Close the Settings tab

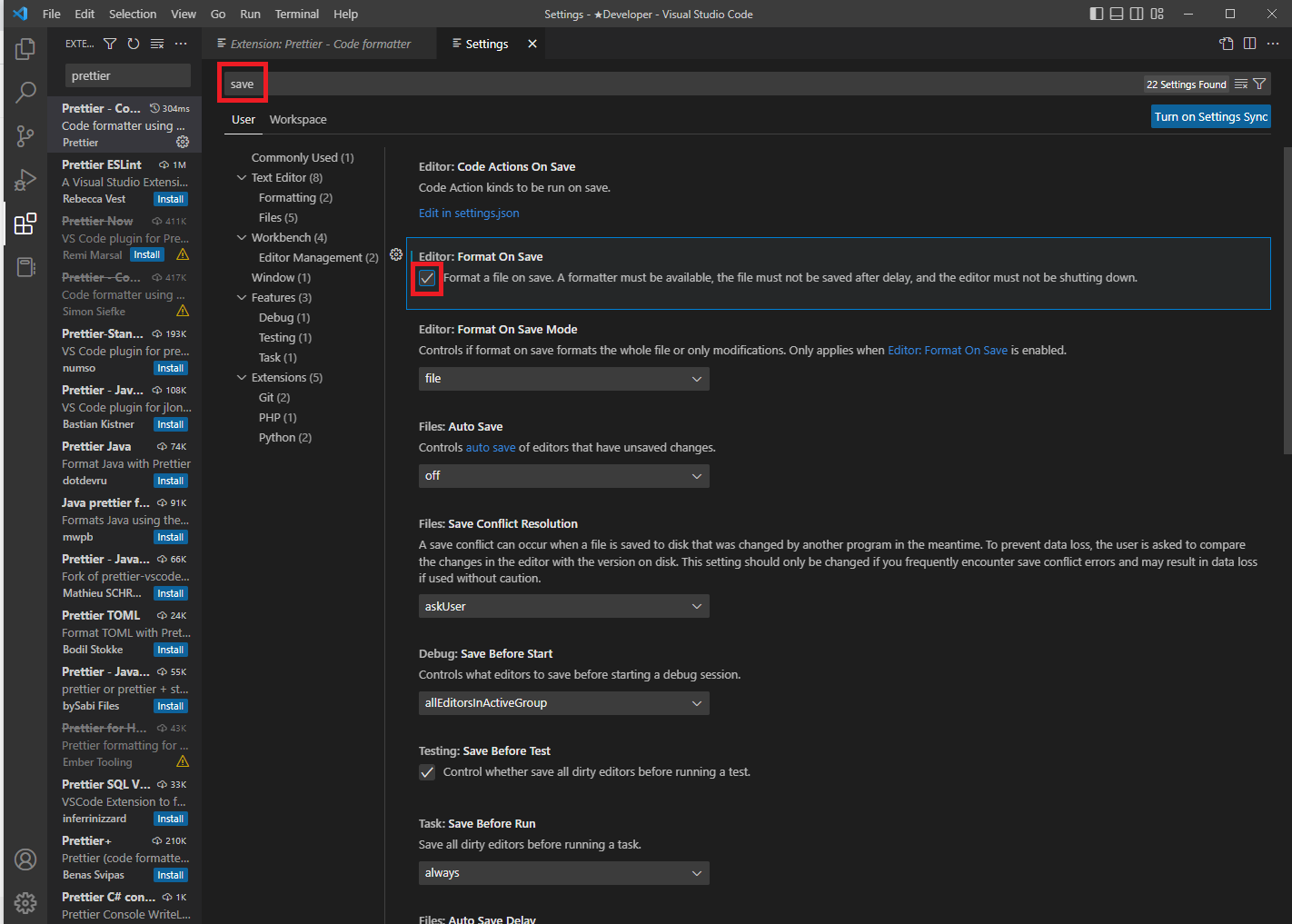tap(532, 44)
